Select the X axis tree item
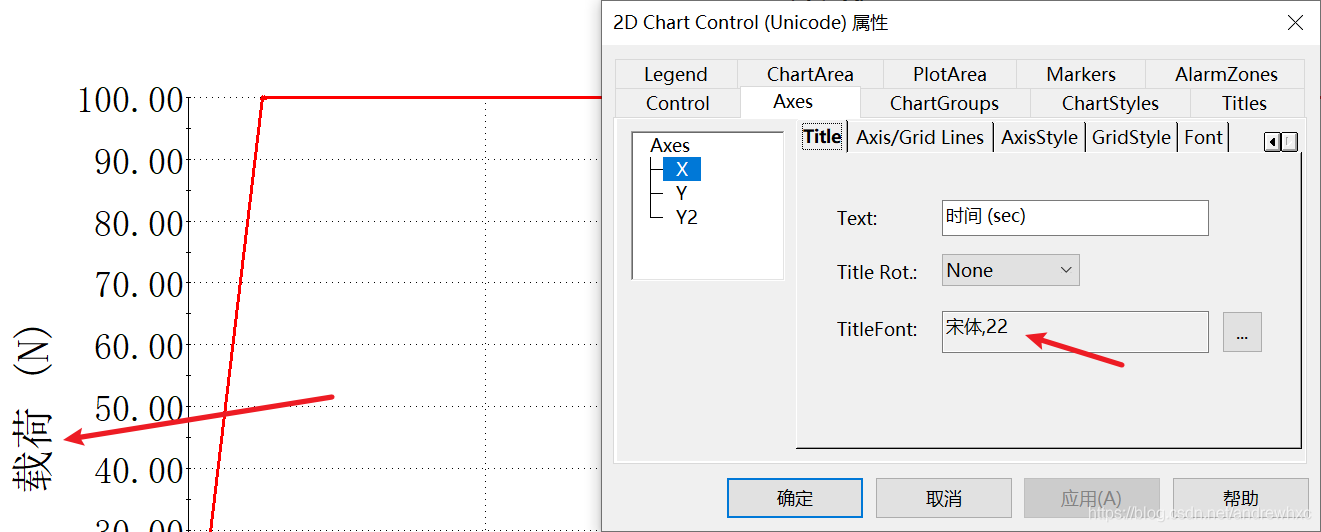This screenshot has height=532, width=1321. click(682, 169)
